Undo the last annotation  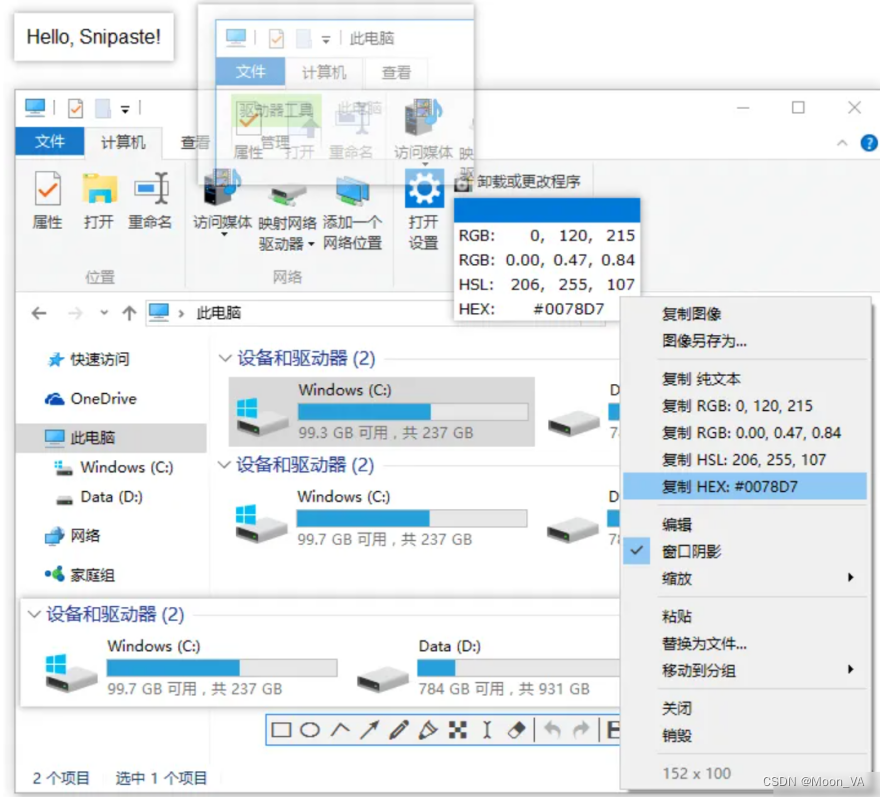[x=552, y=730]
